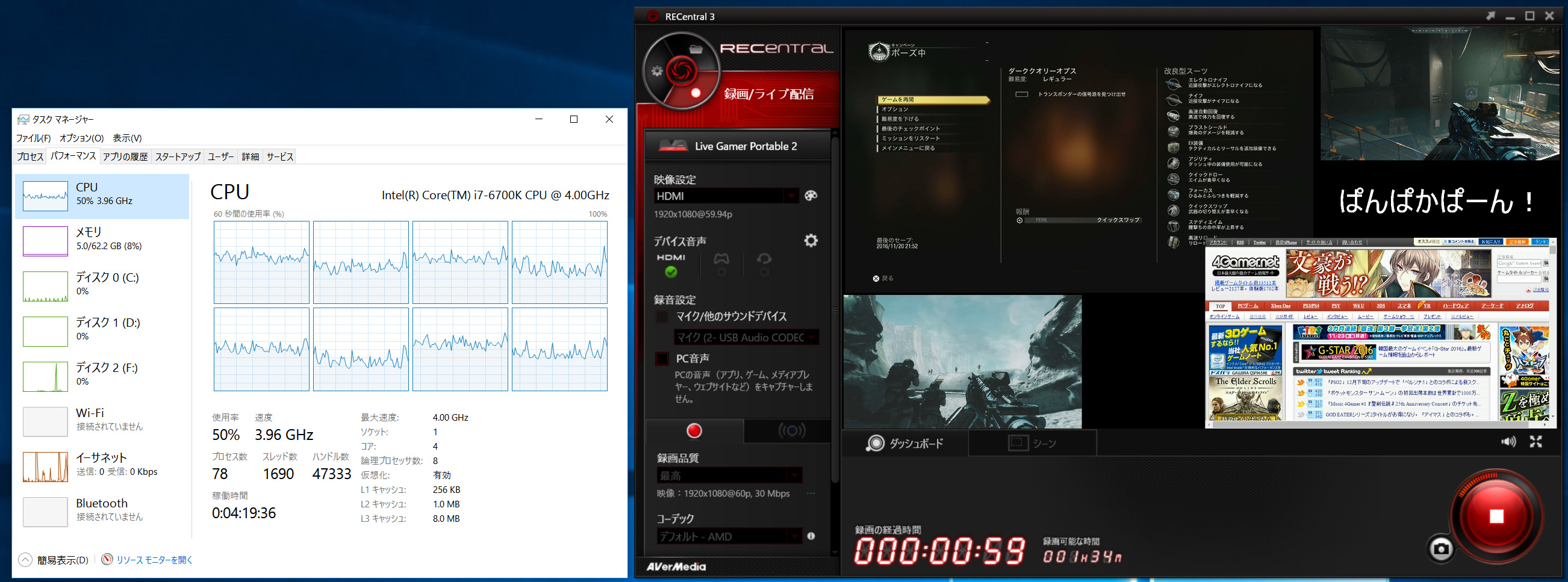Enable the headset audio source
The height and width of the screenshot is (582, 1568).
[x=764, y=272]
